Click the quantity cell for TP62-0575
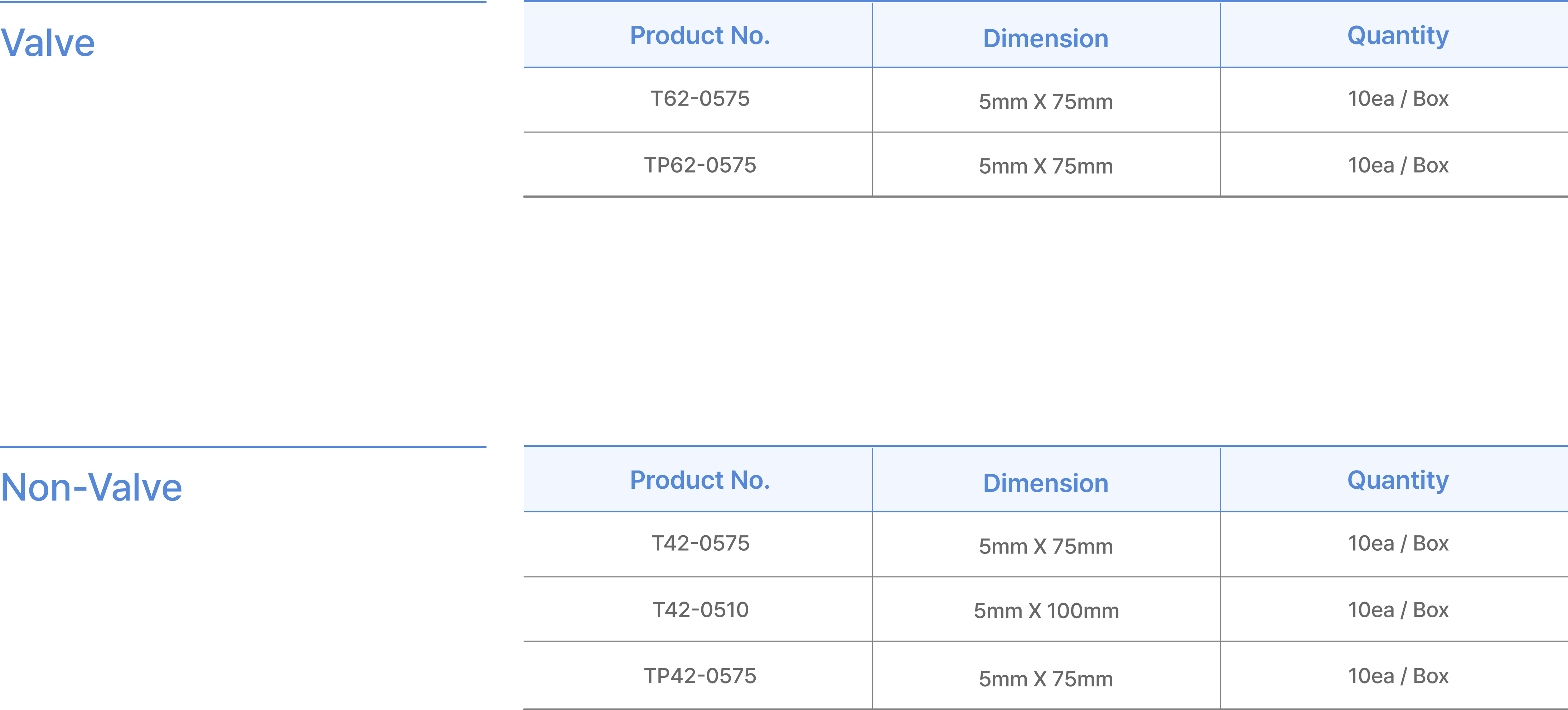This screenshot has height=710, width=1568. pyautogui.click(x=1398, y=165)
